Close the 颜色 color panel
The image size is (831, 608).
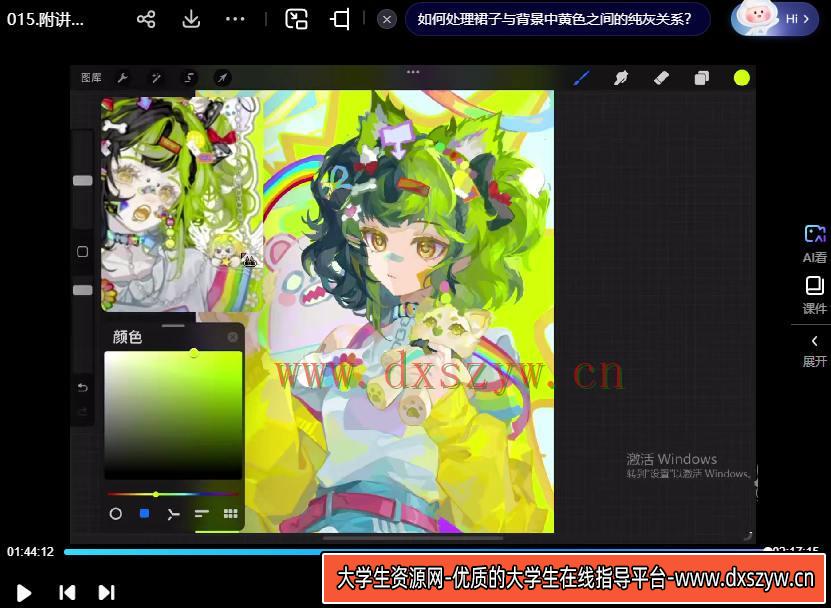[x=233, y=337]
